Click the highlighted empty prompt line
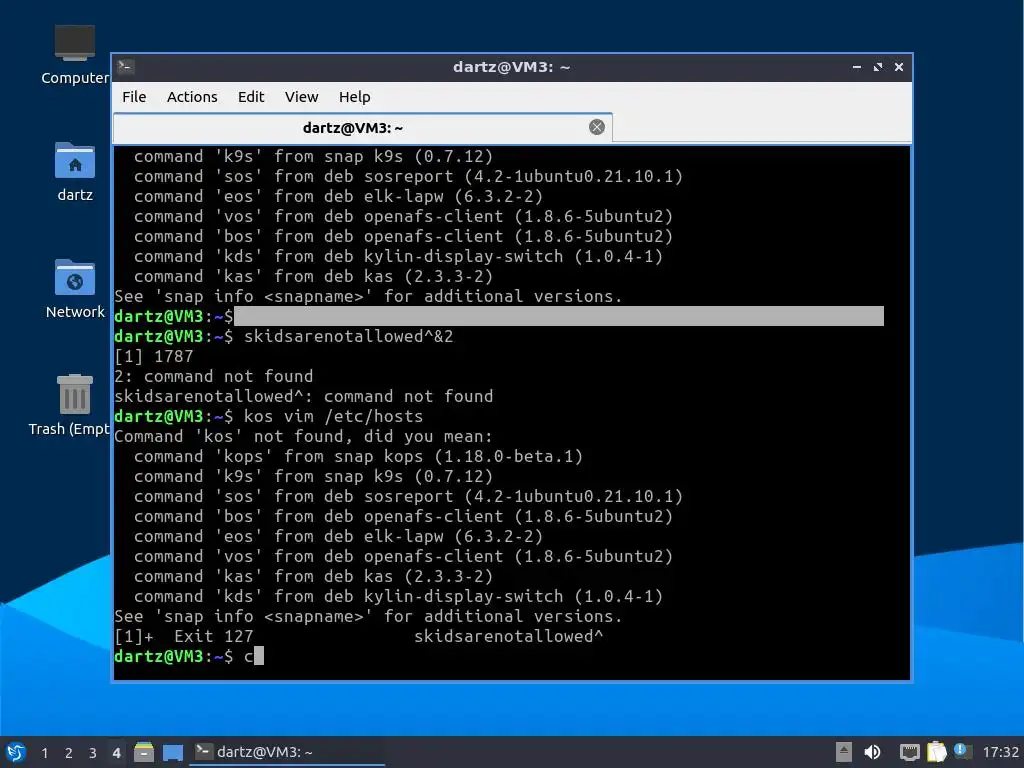 (x=498, y=316)
